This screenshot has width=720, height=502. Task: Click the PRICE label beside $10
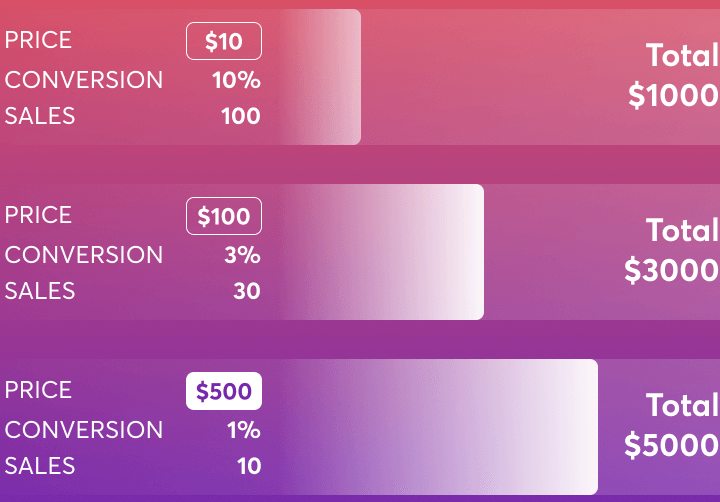click(x=39, y=41)
